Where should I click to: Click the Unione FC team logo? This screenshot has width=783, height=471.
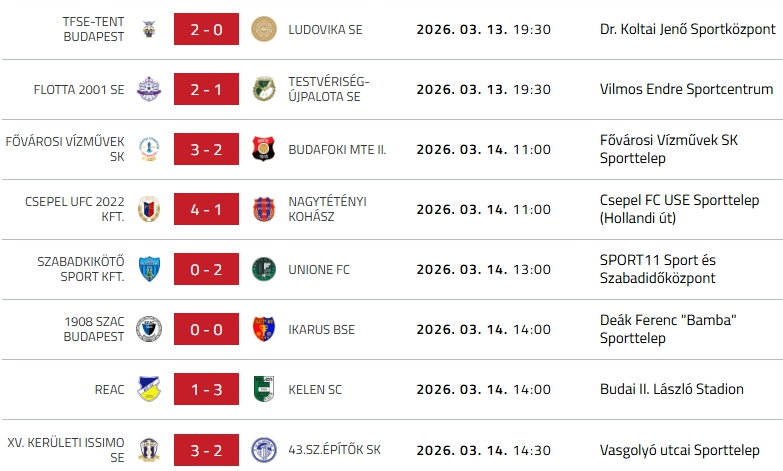(264, 269)
